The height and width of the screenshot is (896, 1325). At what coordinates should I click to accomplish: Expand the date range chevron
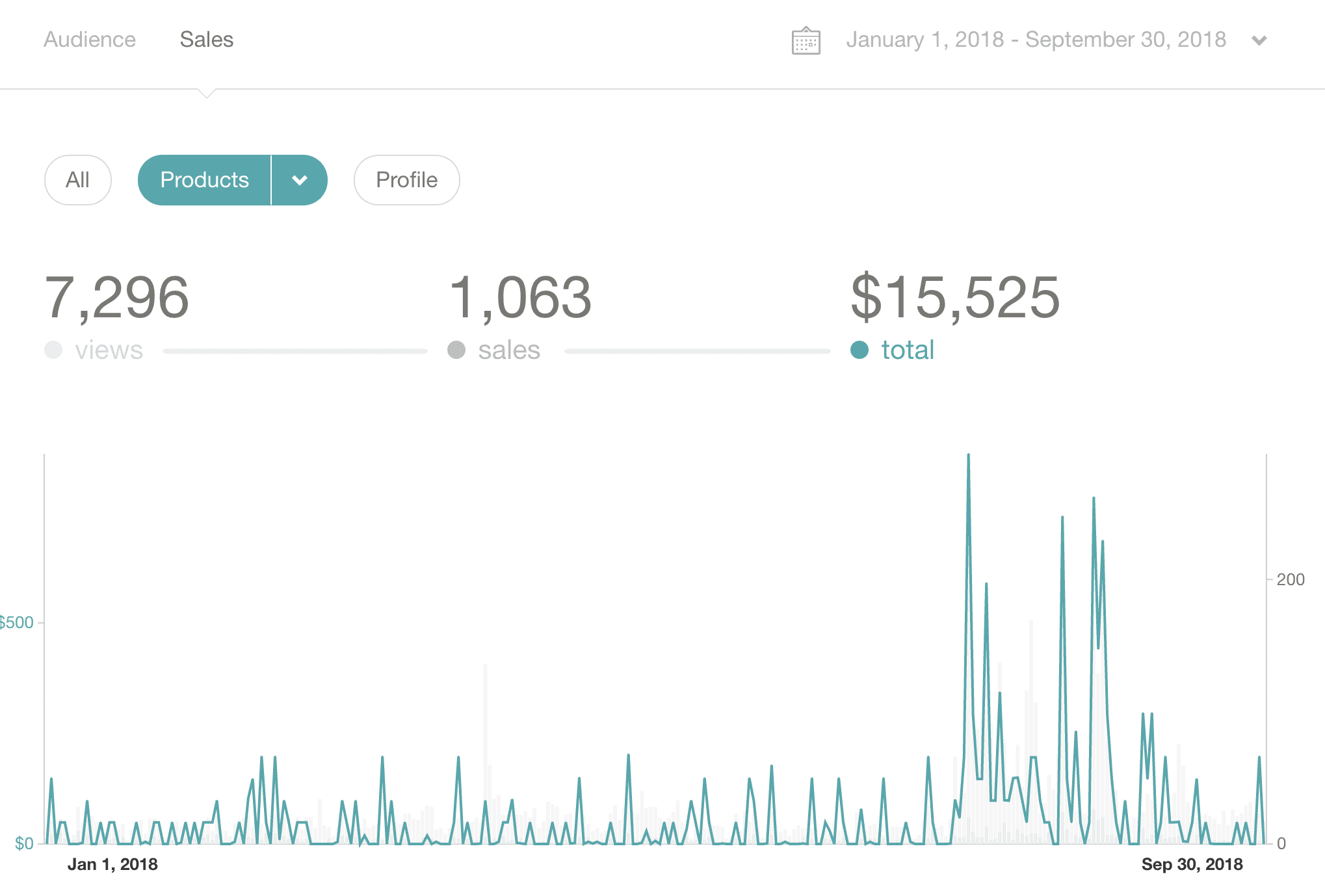pyautogui.click(x=1259, y=40)
